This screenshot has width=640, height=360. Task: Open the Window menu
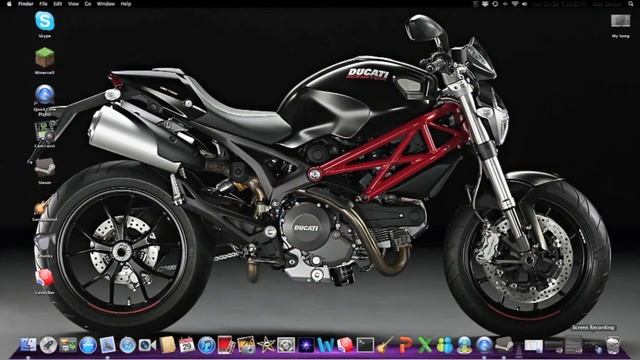[106, 4]
